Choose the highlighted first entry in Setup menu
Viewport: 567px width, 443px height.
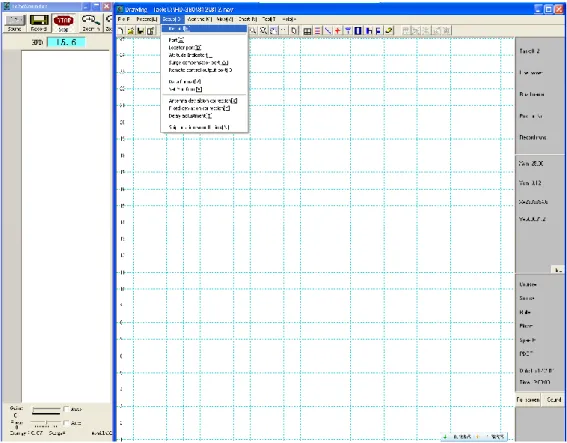coord(204,29)
